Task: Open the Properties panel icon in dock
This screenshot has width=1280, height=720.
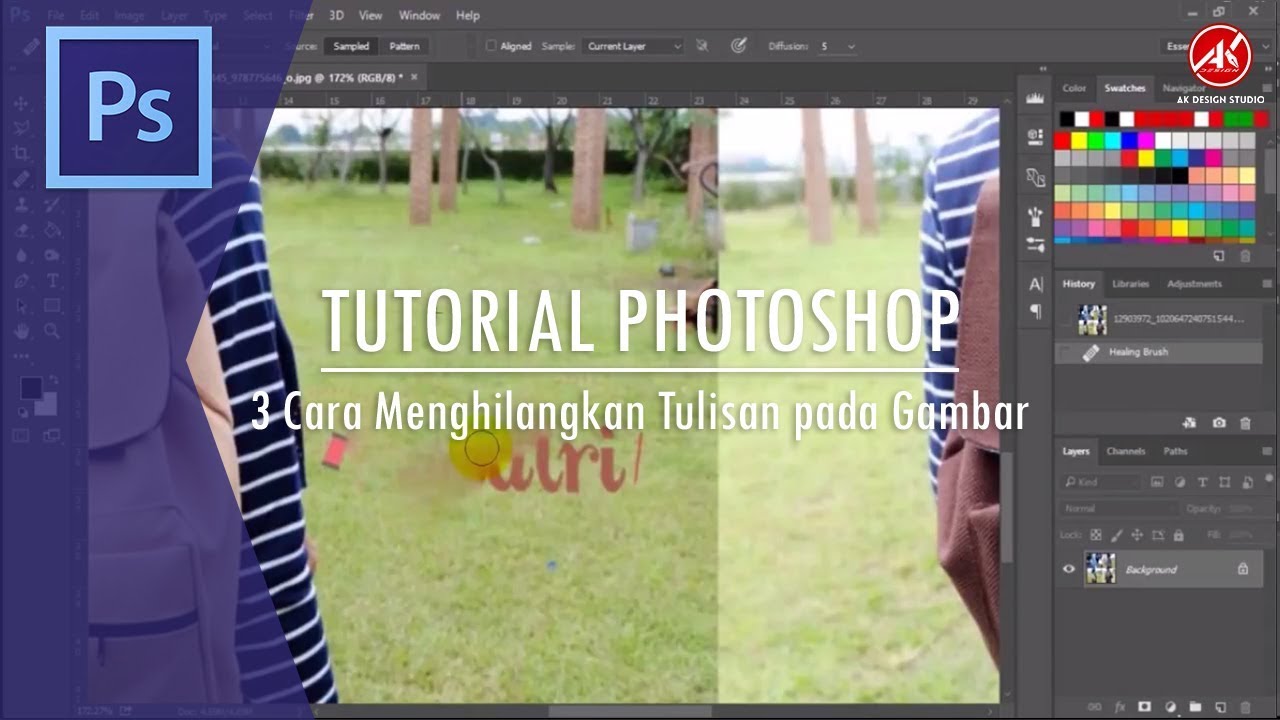Action: [x=1036, y=136]
